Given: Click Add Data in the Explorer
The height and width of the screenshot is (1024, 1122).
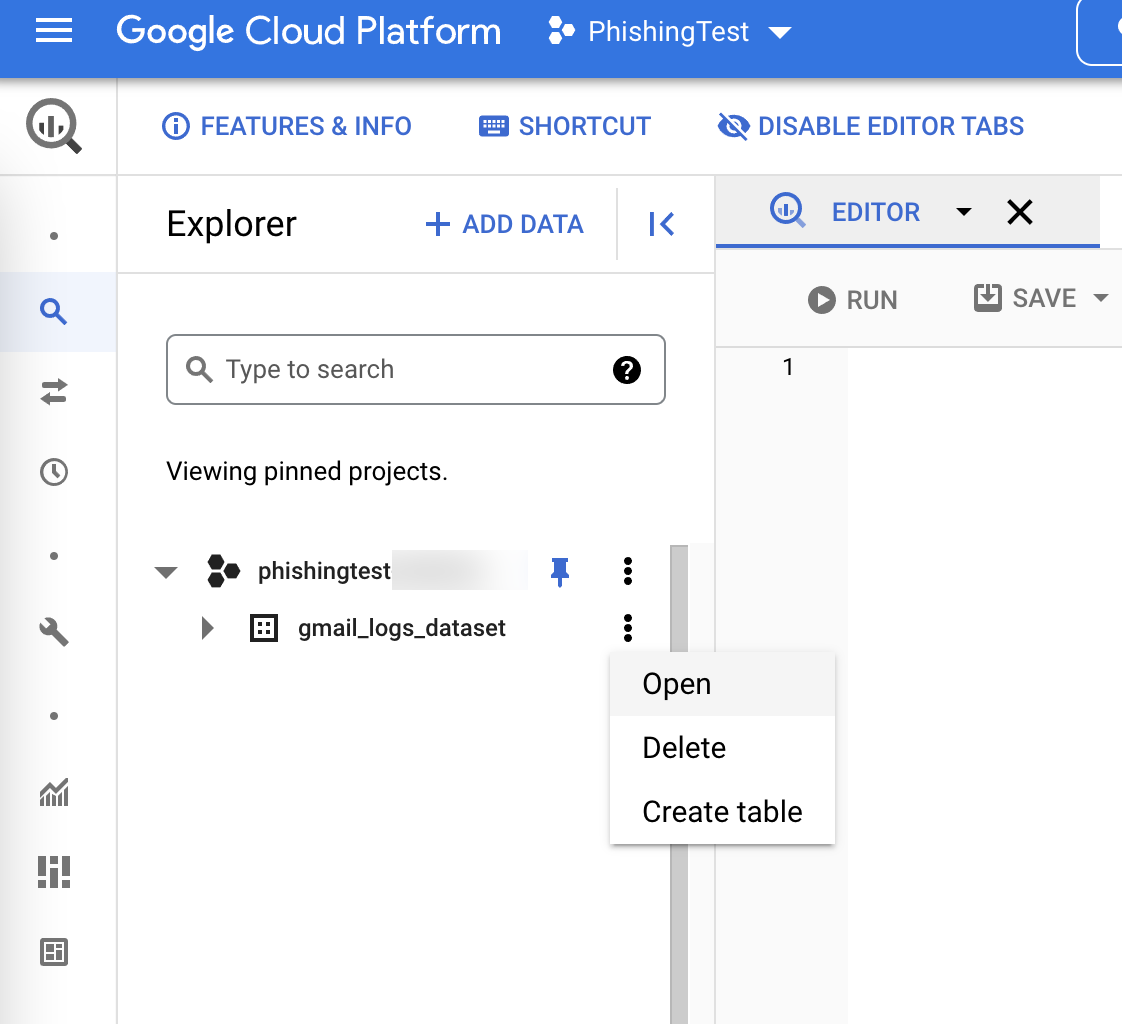Looking at the screenshot, I should tap(504, 224).
